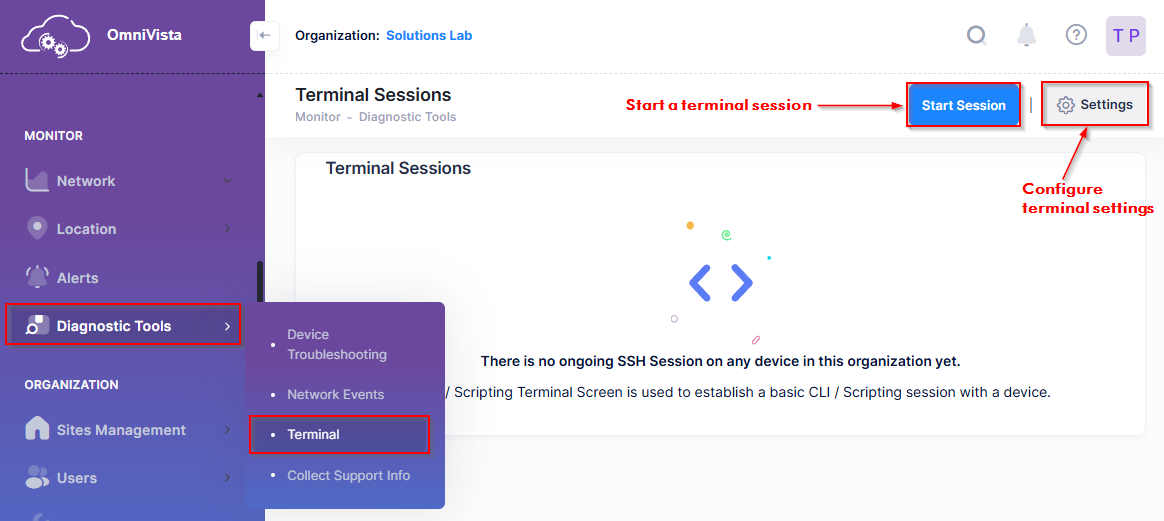Viewport: 1164px width, 521px height.
Task: Click the Location pin icon
Action: pos(37,228)
